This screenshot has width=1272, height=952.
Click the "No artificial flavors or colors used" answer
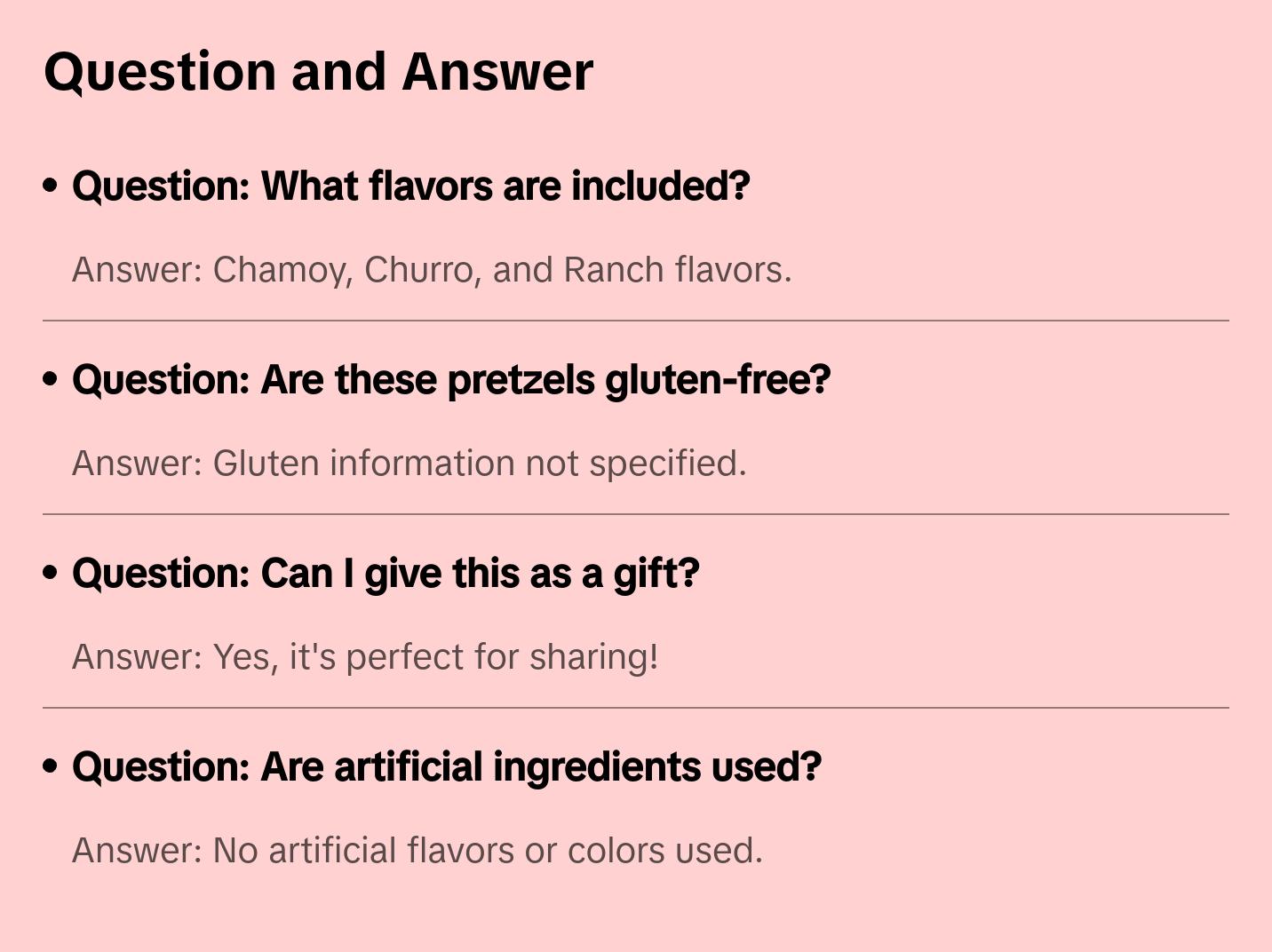coord(417,851)
